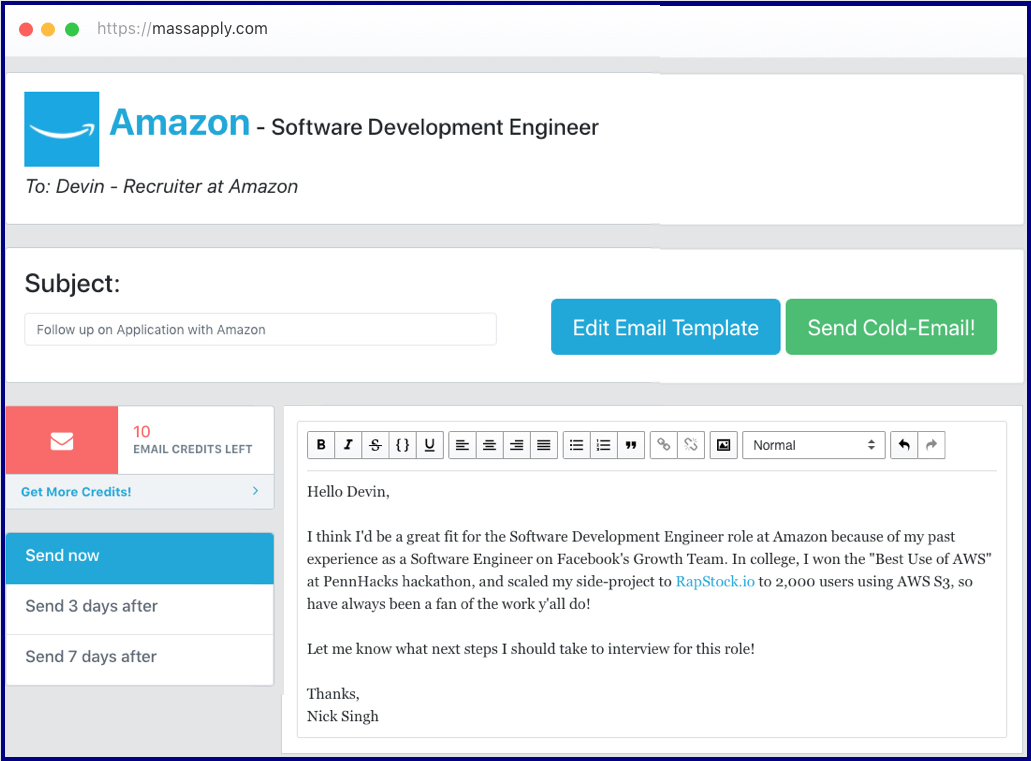
Task: Justify the email body text
Action: 544,445
